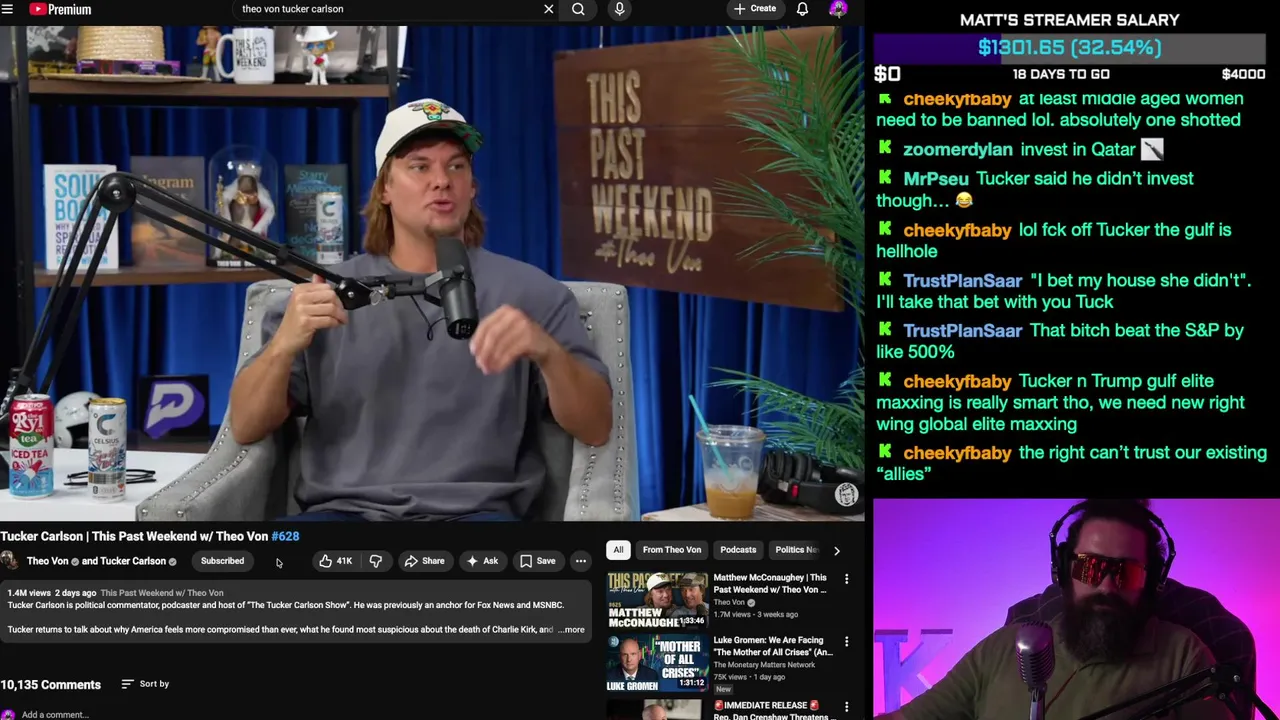Select the 'Politics' filter chip
Image resolution: width=1280 pixels, height=720 pixels.
tap(796, 550)
